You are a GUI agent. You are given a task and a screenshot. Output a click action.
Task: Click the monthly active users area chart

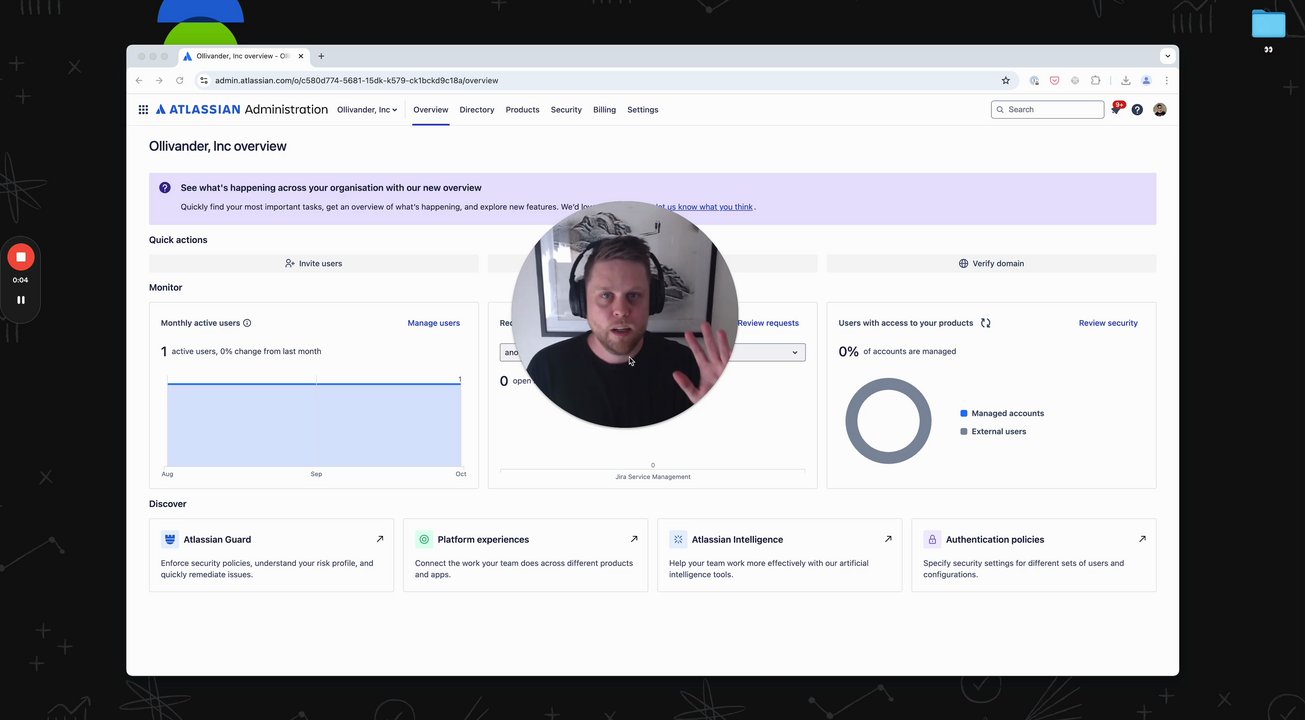(314, 424)
